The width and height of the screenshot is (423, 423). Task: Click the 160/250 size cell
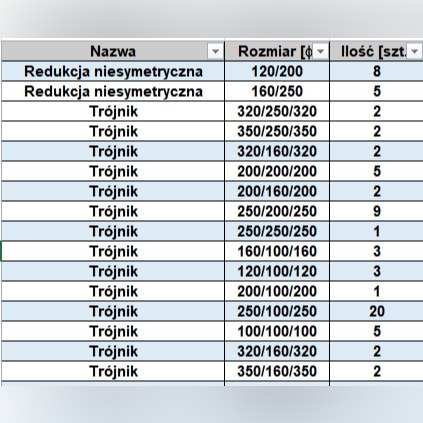click(x=277, y=91)
